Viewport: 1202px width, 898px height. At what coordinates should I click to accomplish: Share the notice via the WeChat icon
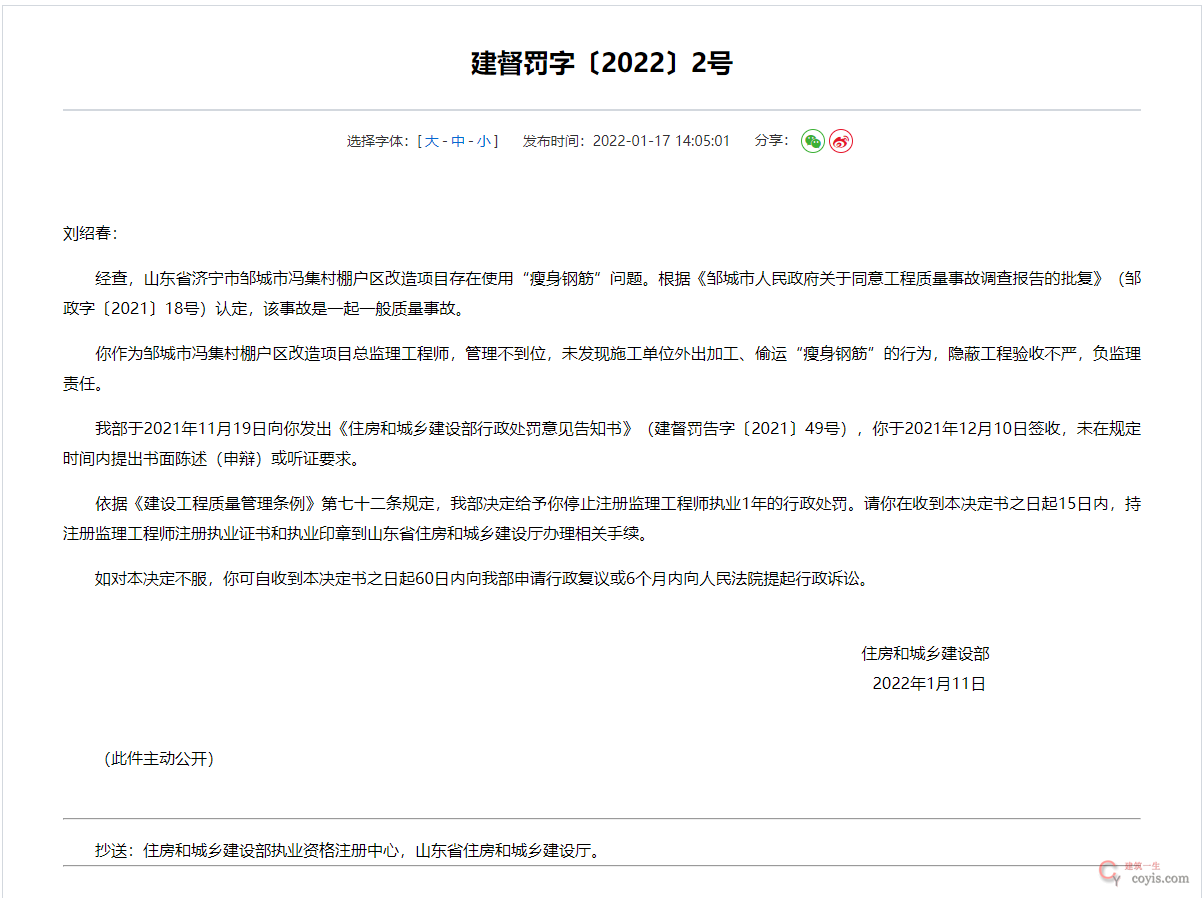click(813, 141)
